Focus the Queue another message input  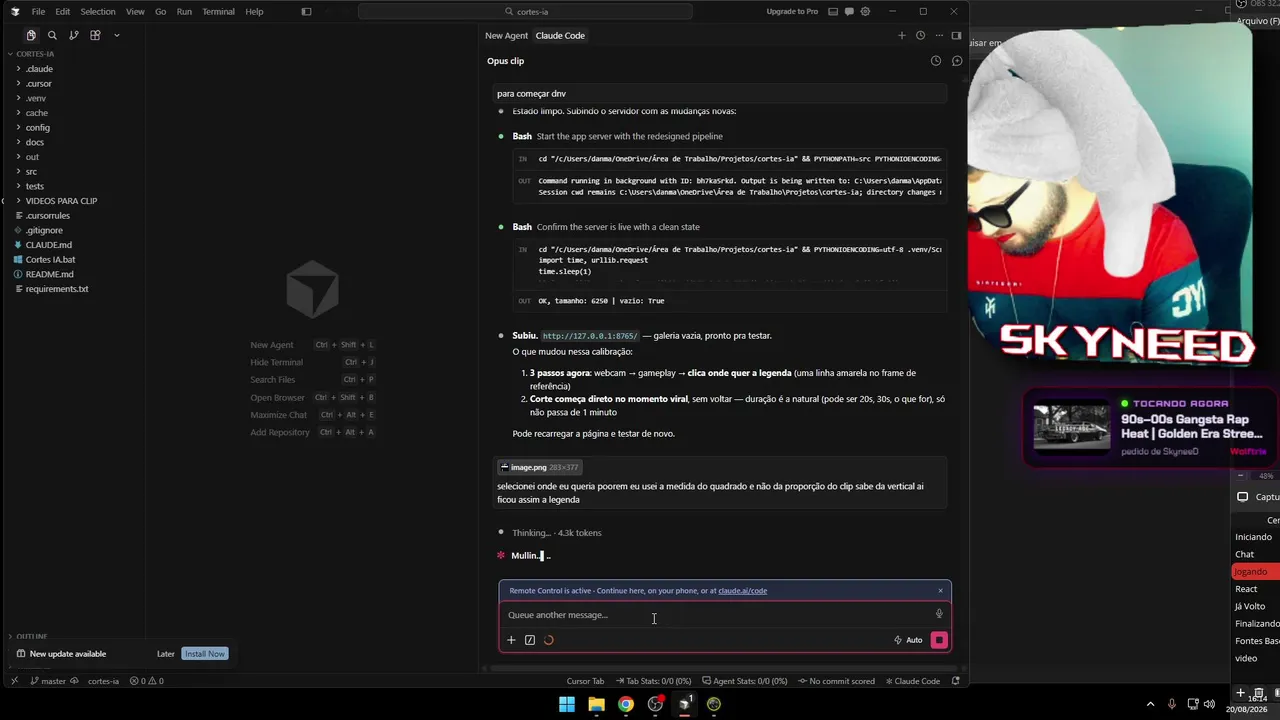716,615
